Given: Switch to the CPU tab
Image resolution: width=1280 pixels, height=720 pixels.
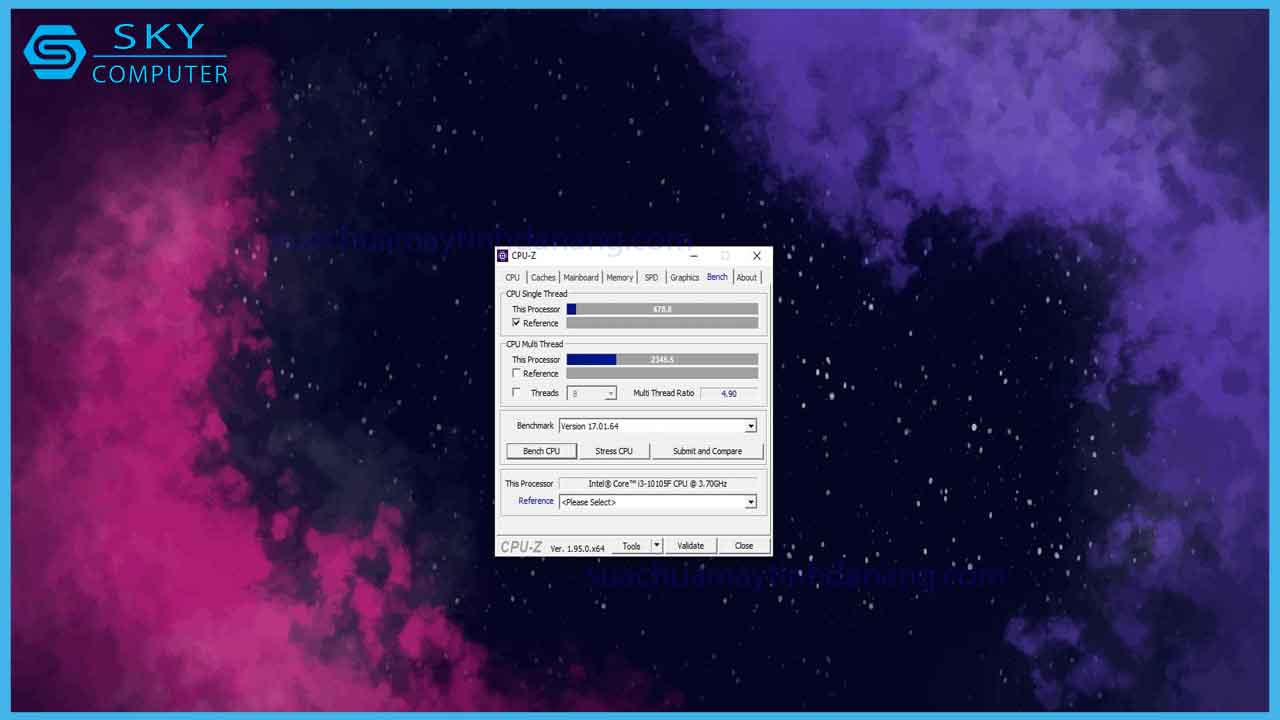Looking at the screenshot, I should 512,278.
